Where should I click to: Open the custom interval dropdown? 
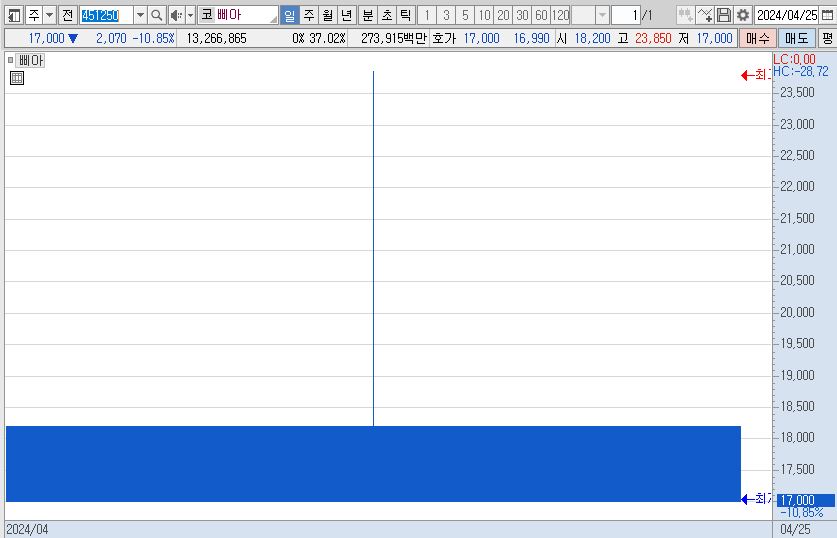point(602,15)
